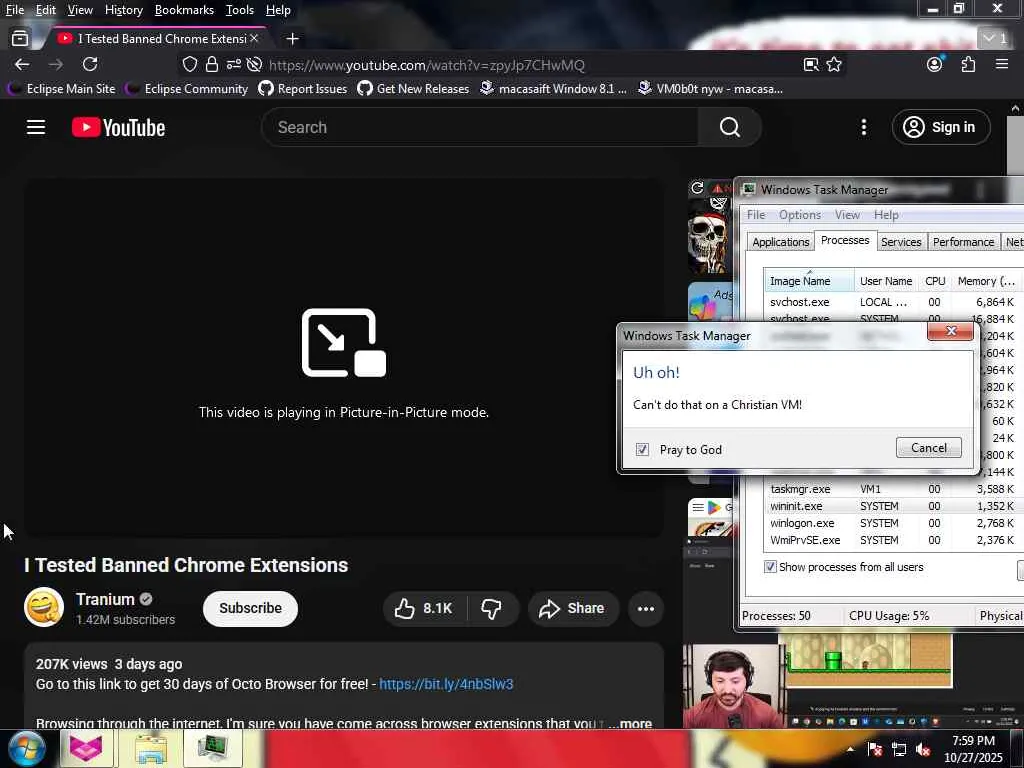Show hidden tray icons arrow
Image resolution: width=1024 pixels, height=768 pixels.
[x=850, y=750]
